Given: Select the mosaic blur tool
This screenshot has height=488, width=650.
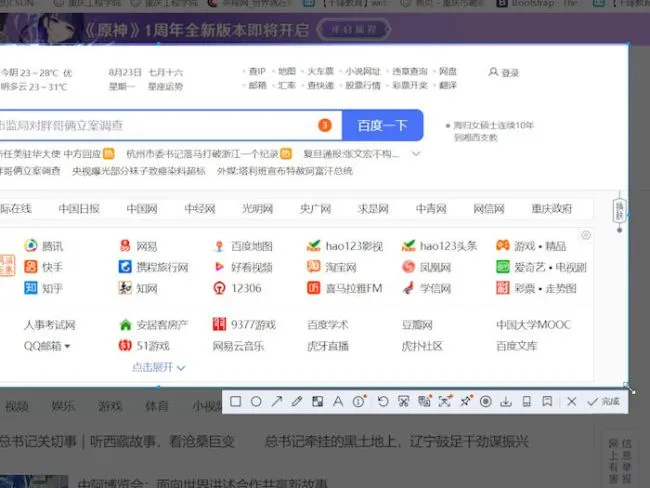Looking at the screenshot, I should 318,401.
